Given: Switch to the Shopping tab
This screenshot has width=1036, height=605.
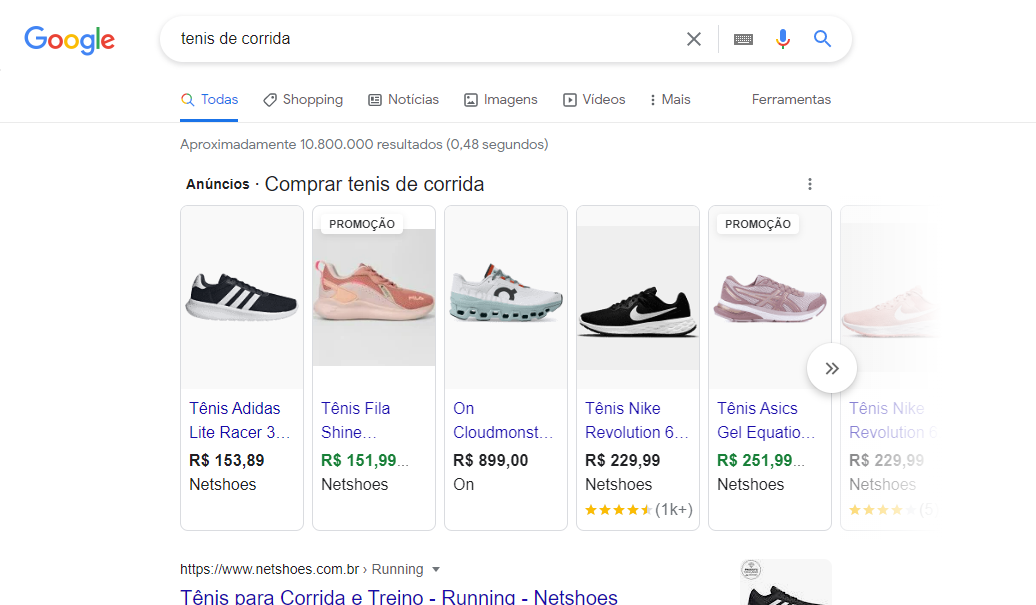Looking at the screenshot, I should coord(303,100).
